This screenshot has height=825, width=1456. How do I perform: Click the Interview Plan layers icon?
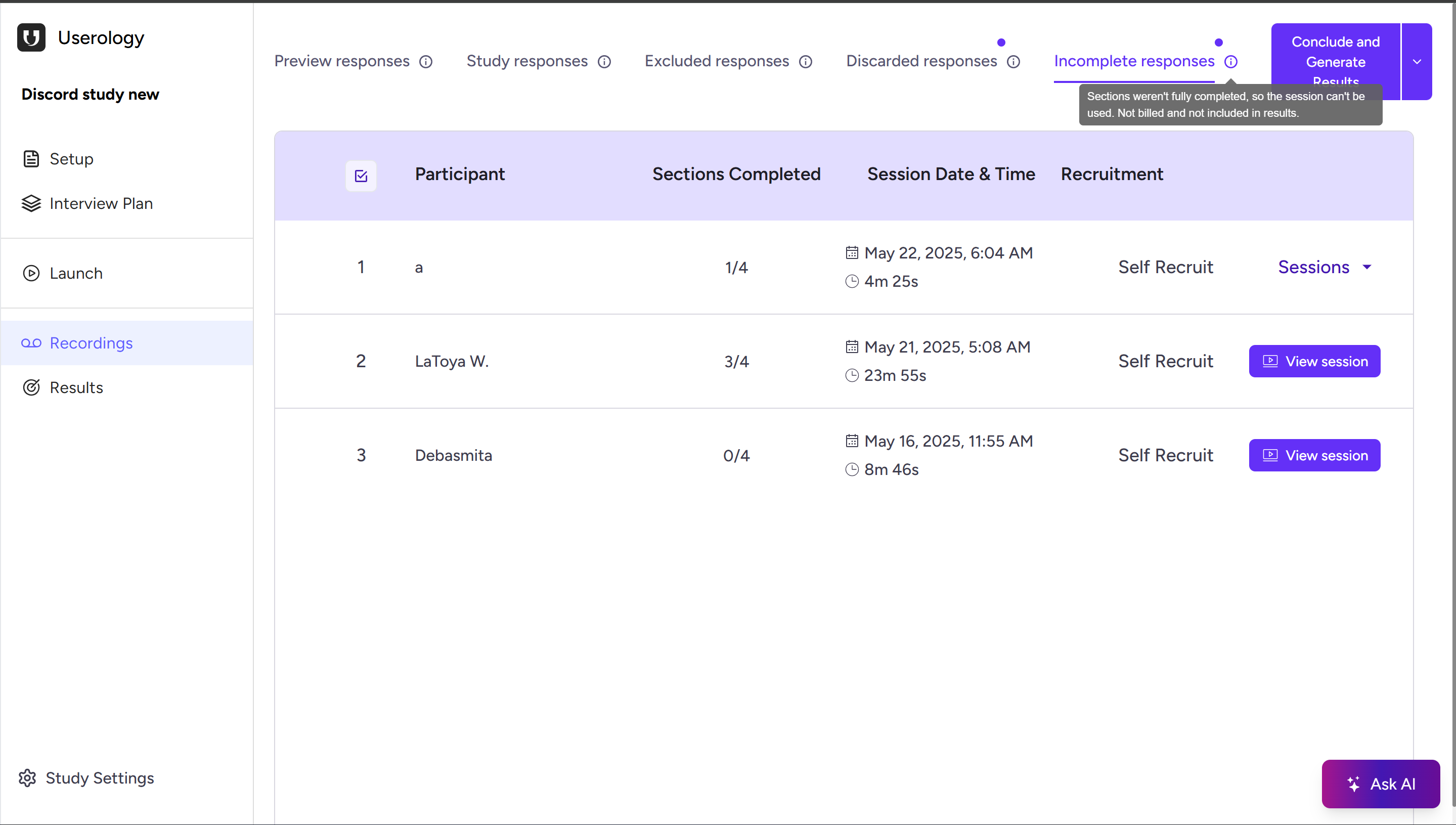click(x=31, y=203)
